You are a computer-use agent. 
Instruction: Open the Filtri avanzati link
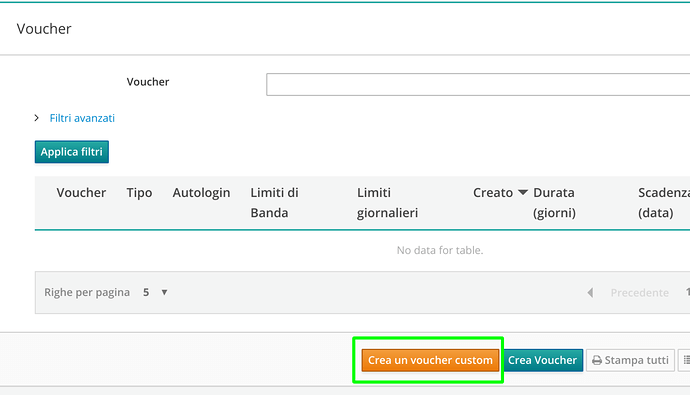pyautogui.click(x=82, y=118)
